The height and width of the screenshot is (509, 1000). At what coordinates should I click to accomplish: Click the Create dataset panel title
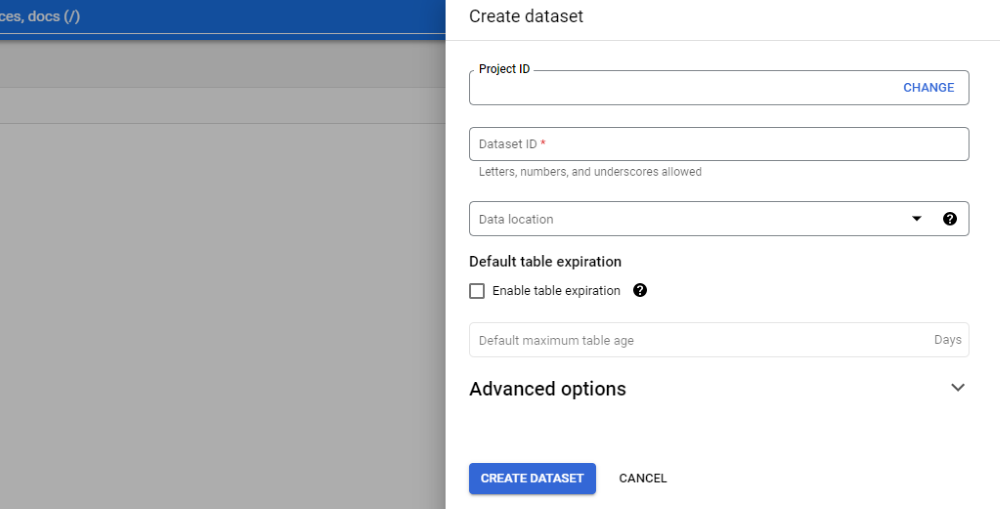[526, 17]
